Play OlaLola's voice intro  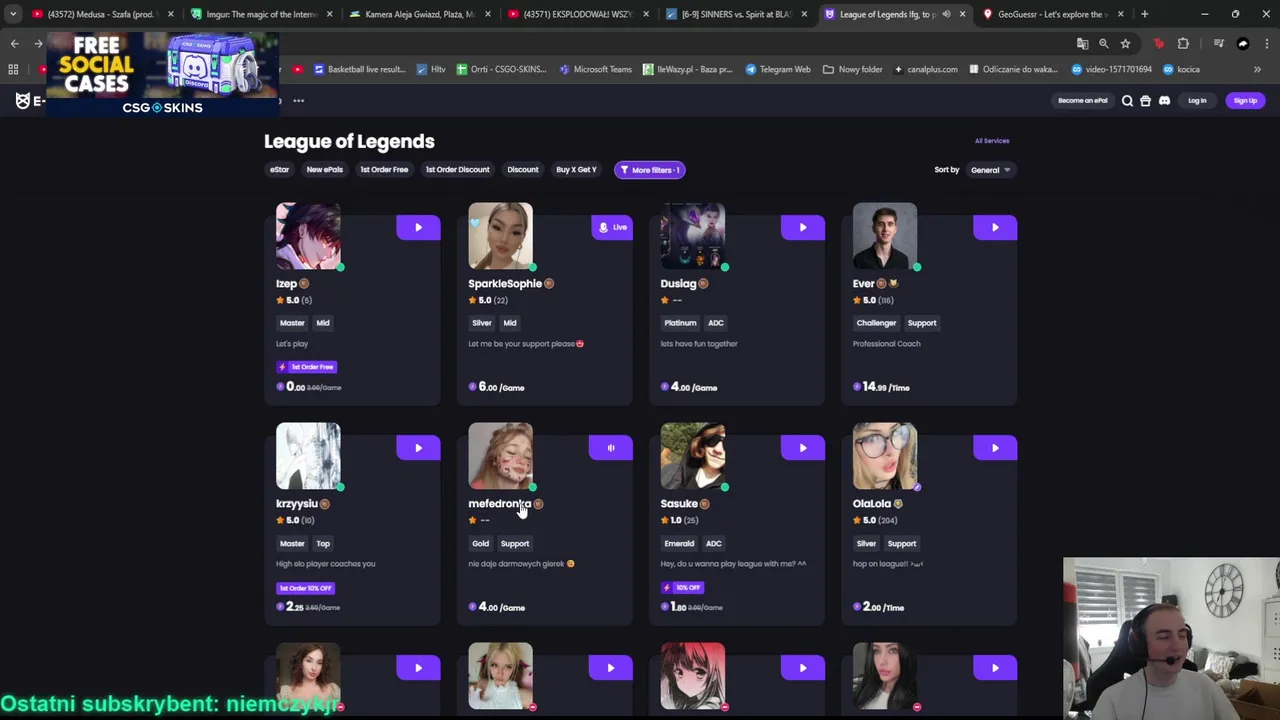point(995,448)
